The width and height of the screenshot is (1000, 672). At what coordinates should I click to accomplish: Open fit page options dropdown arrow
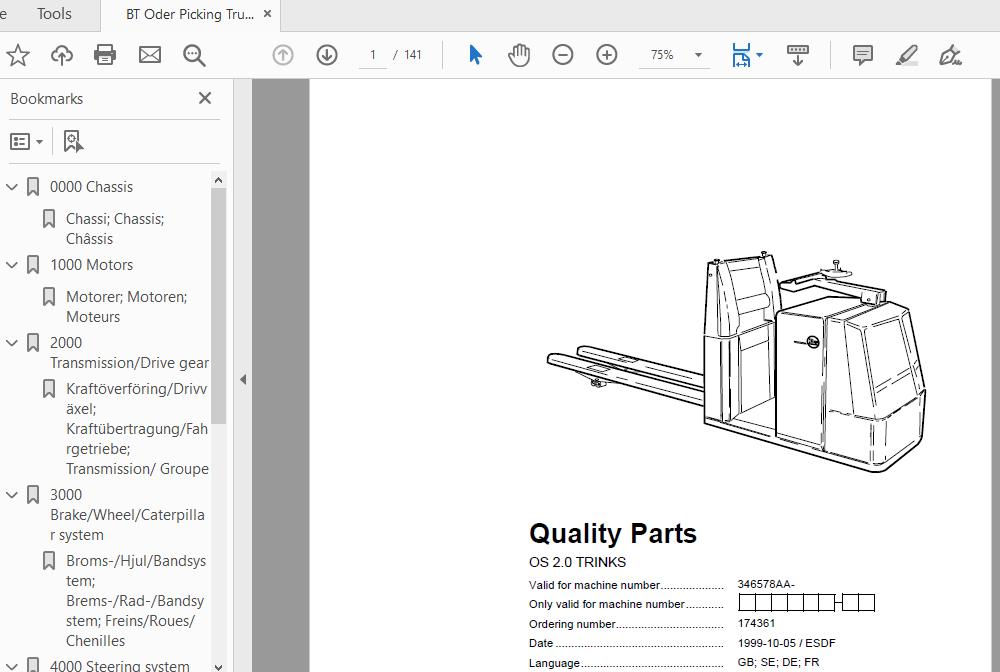tap(760, 55)
